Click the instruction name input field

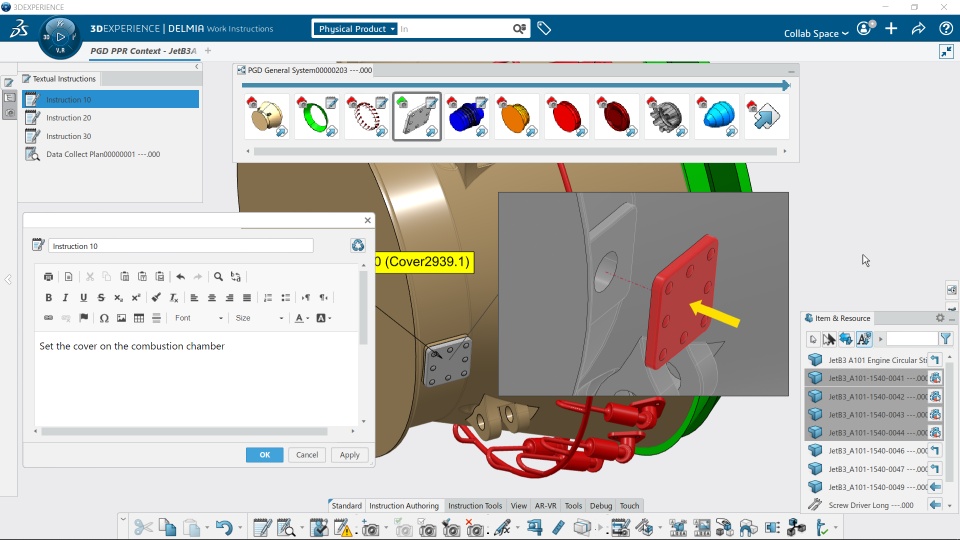[181, 246]
